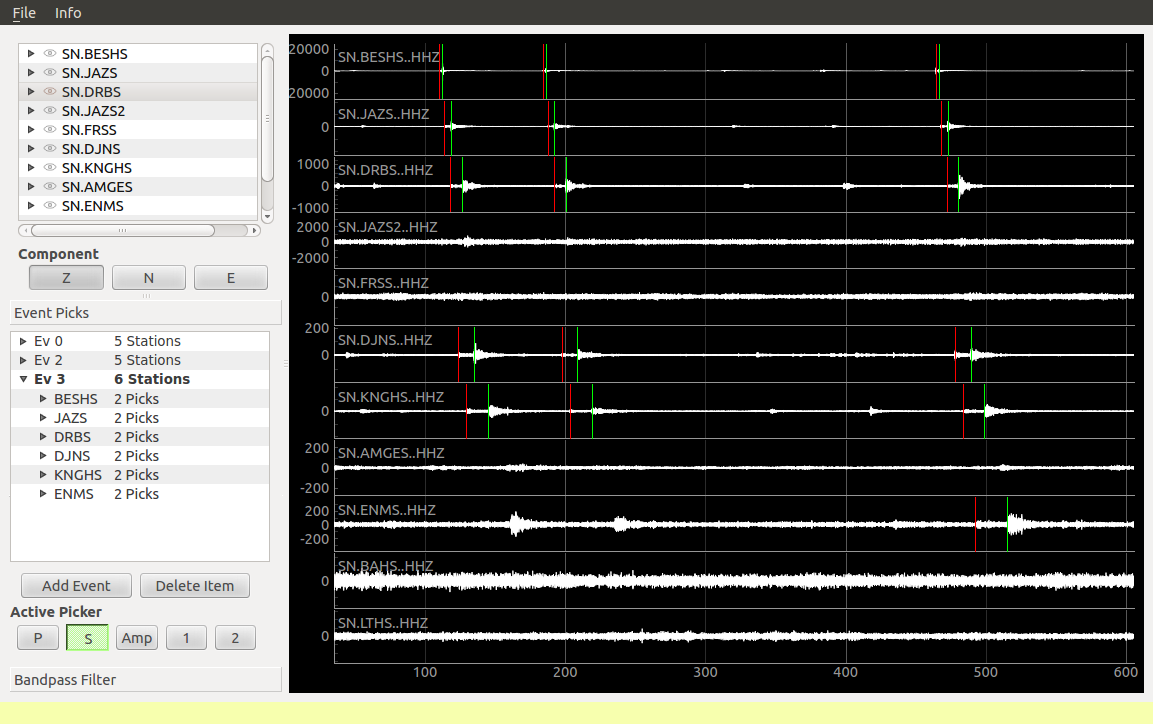Viewport: 1153px width, 724px height.
Task: Expand the Ev 2 event entry
Action: click(x=23, y=360)
